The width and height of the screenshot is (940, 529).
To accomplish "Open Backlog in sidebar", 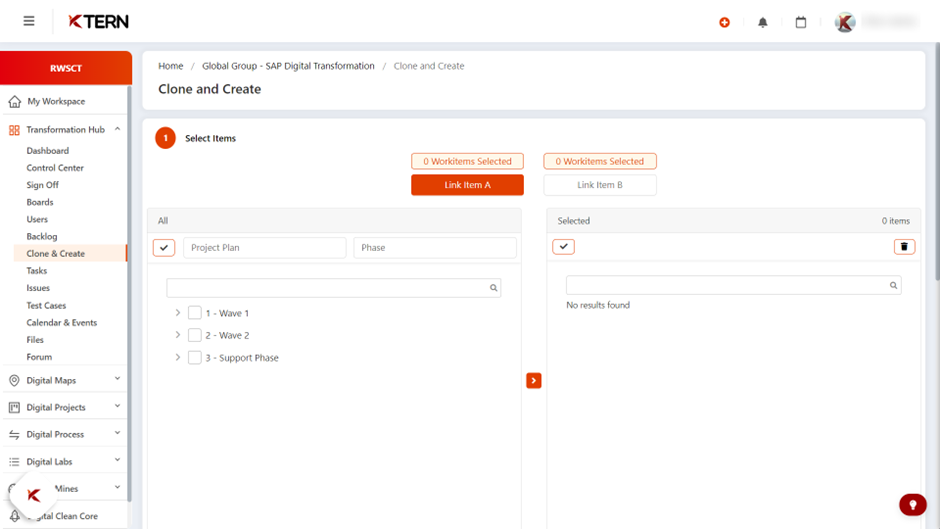I will 42,236.
